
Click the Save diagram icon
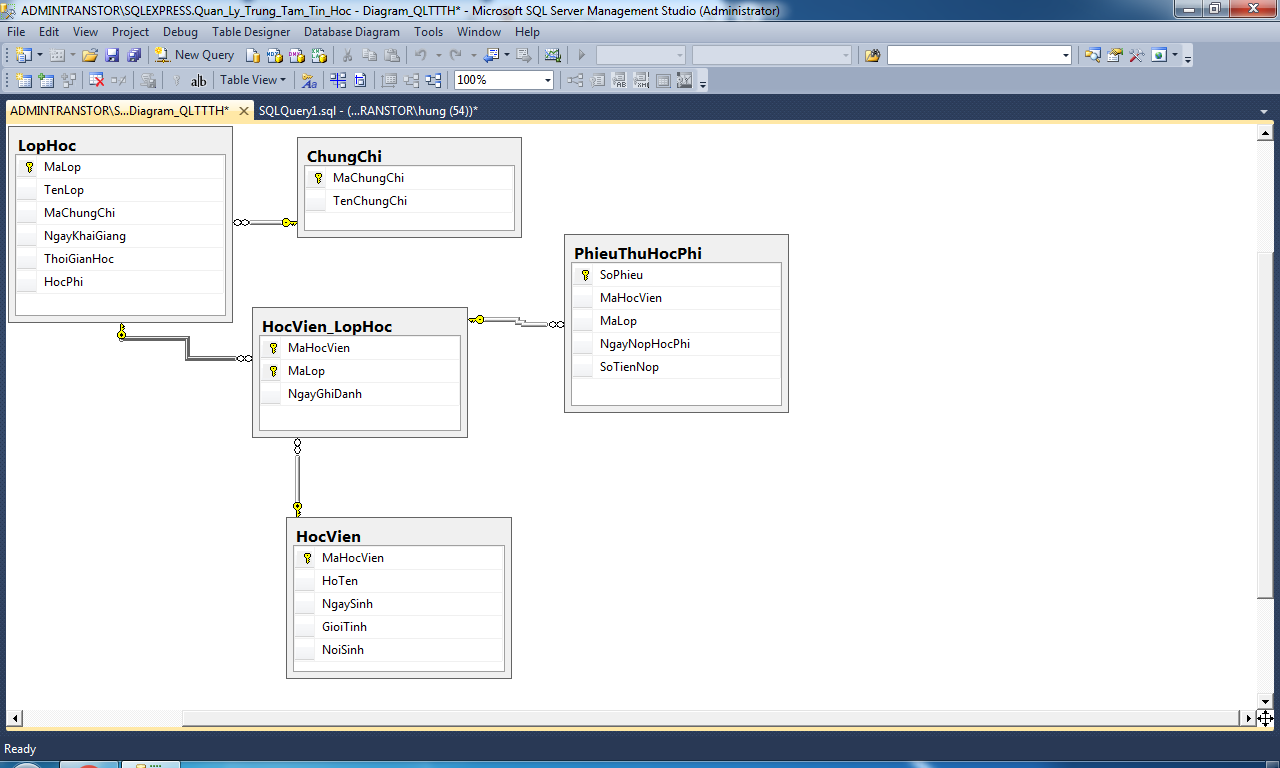[x=111, y=55]
